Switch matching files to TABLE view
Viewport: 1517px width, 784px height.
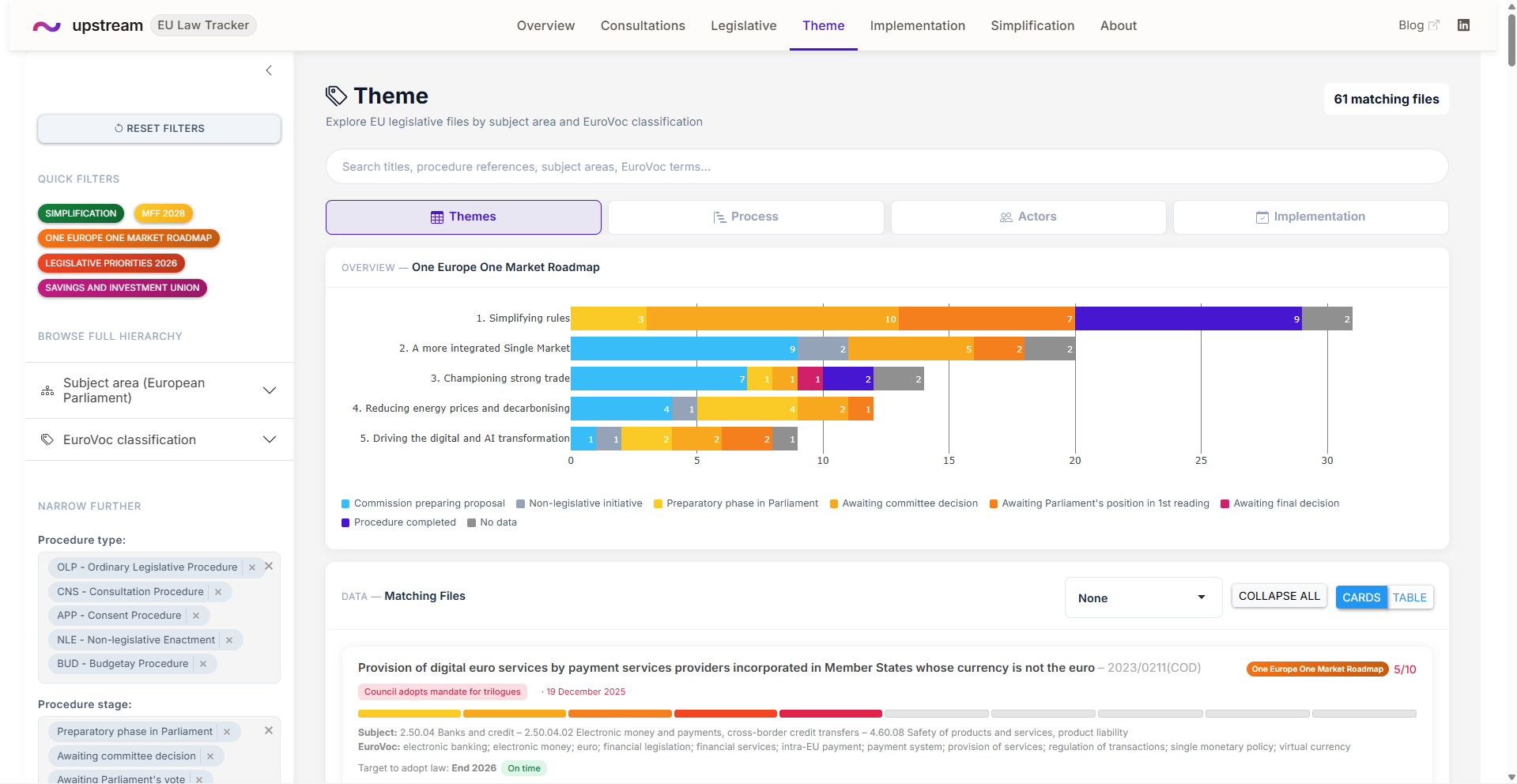[x=1409, y=597]
